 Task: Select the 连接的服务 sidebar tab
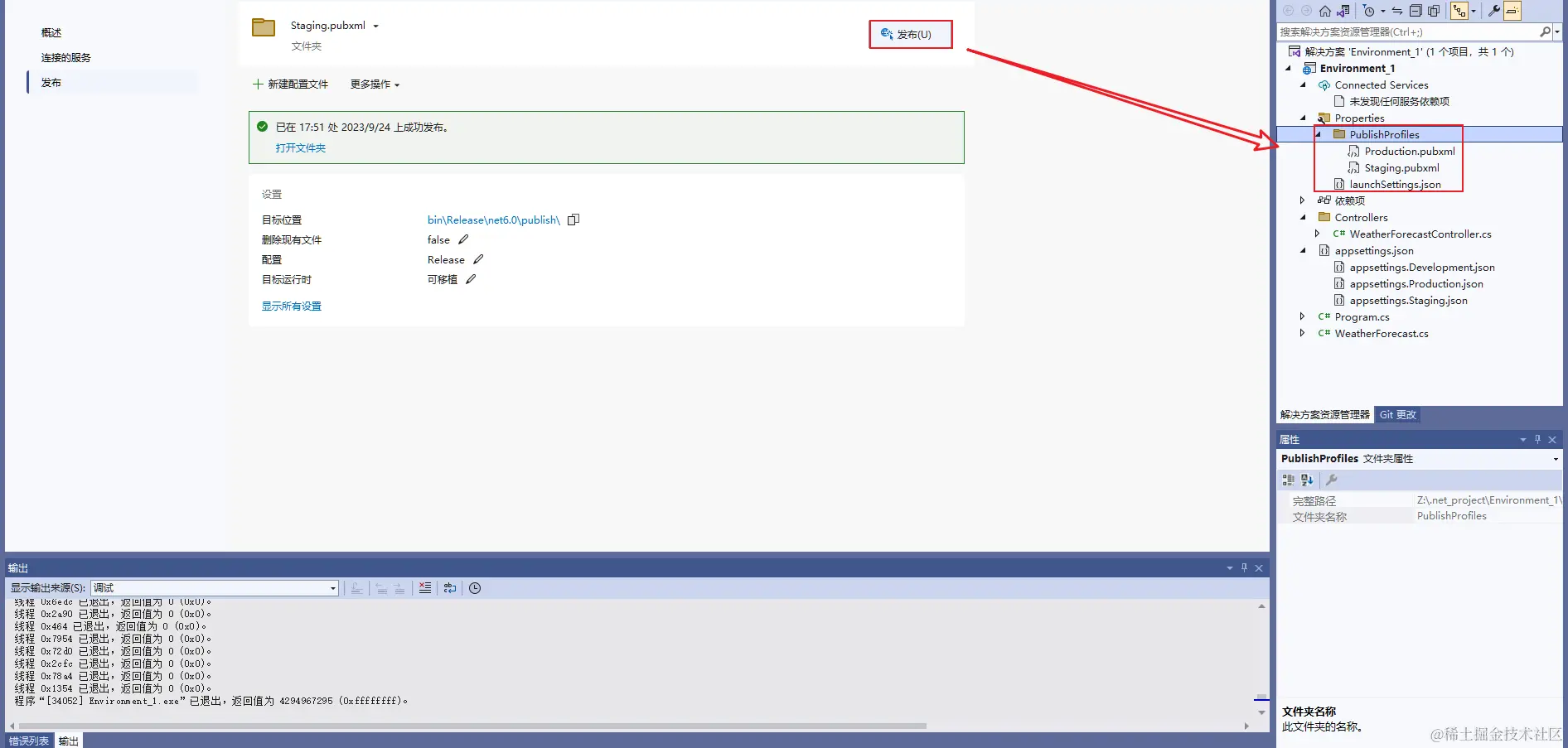coord(66,58)
